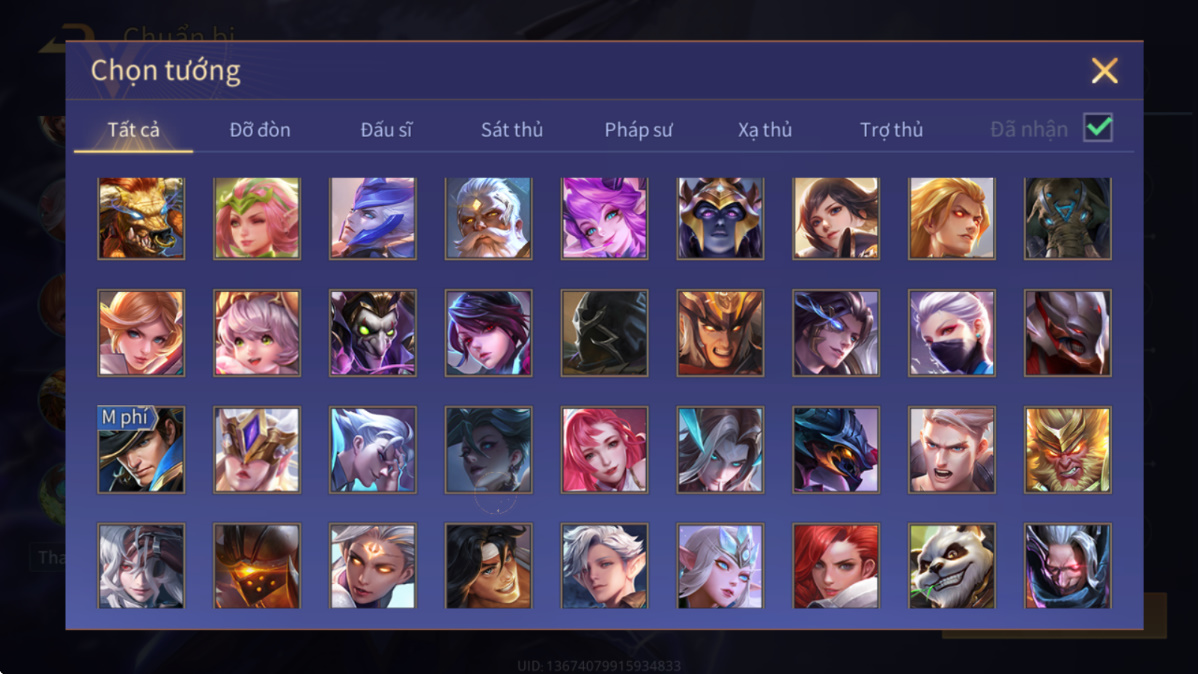Viewport: 1198px width, 674px height.
Task: Select the blonde hero with red eyes
Action: (951, 219)
